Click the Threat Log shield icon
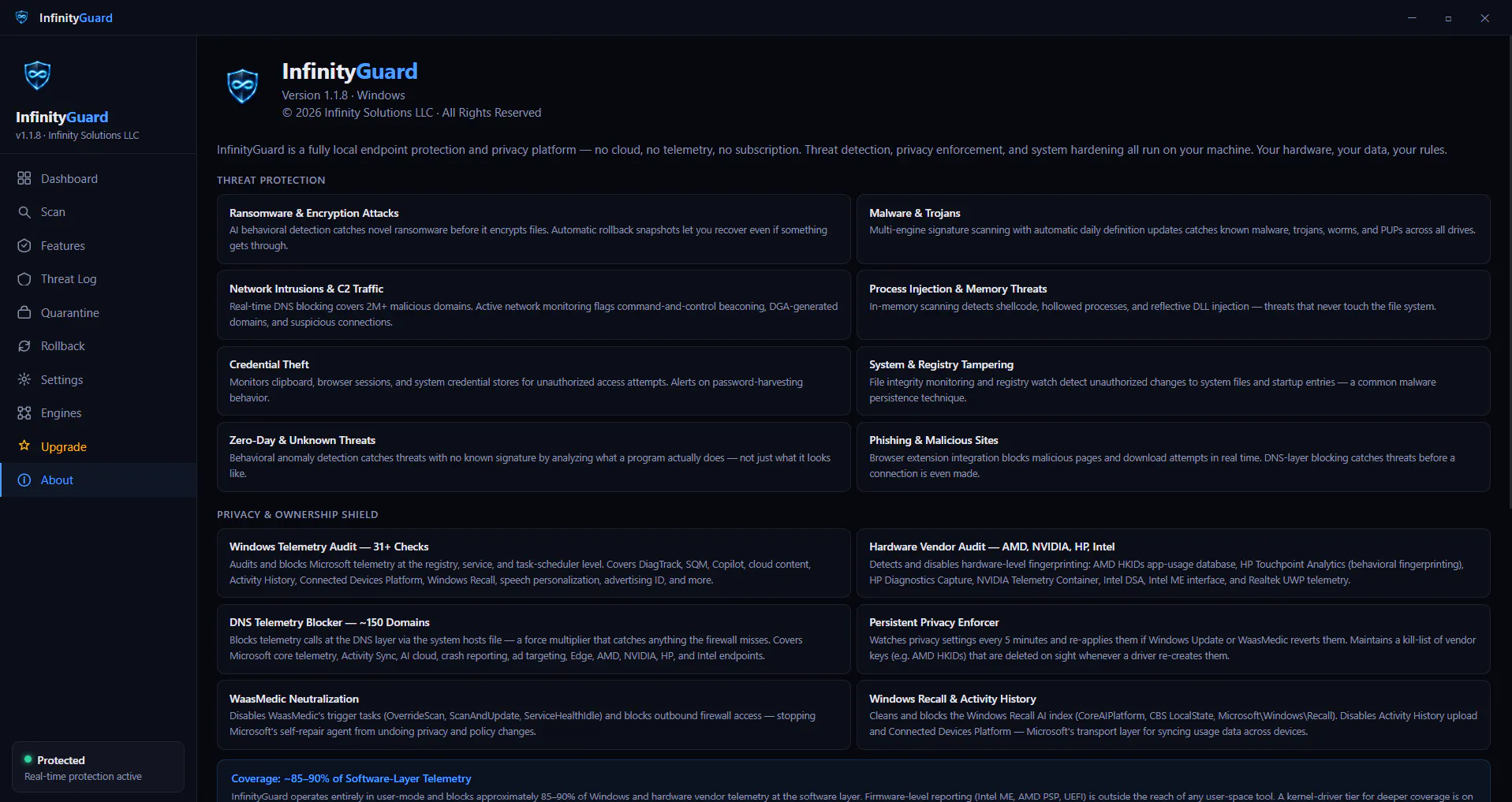 [x=24, y=279]
